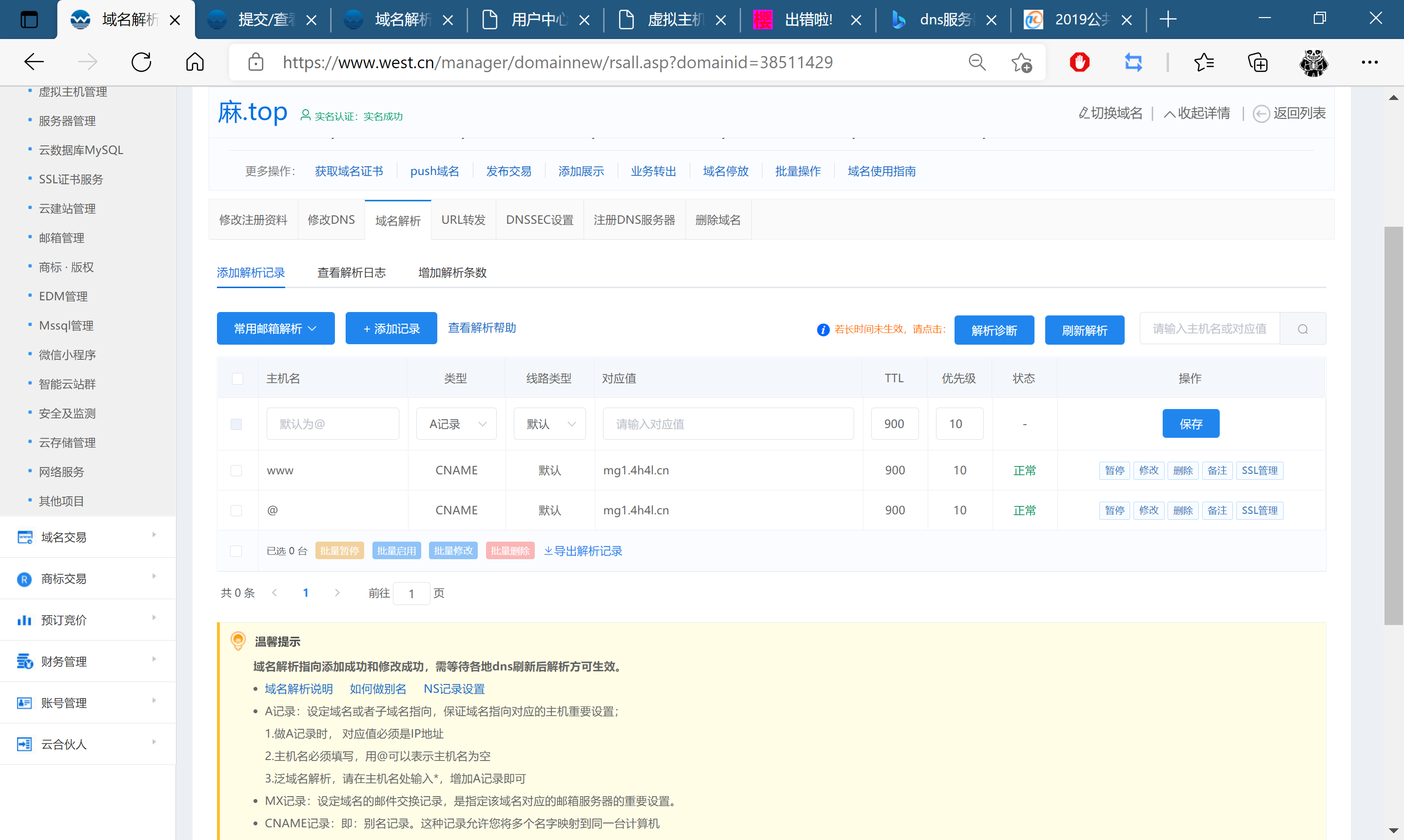Tick the checkbox for @ record
Screen dimensions: 1404x840
coord(236,510)
